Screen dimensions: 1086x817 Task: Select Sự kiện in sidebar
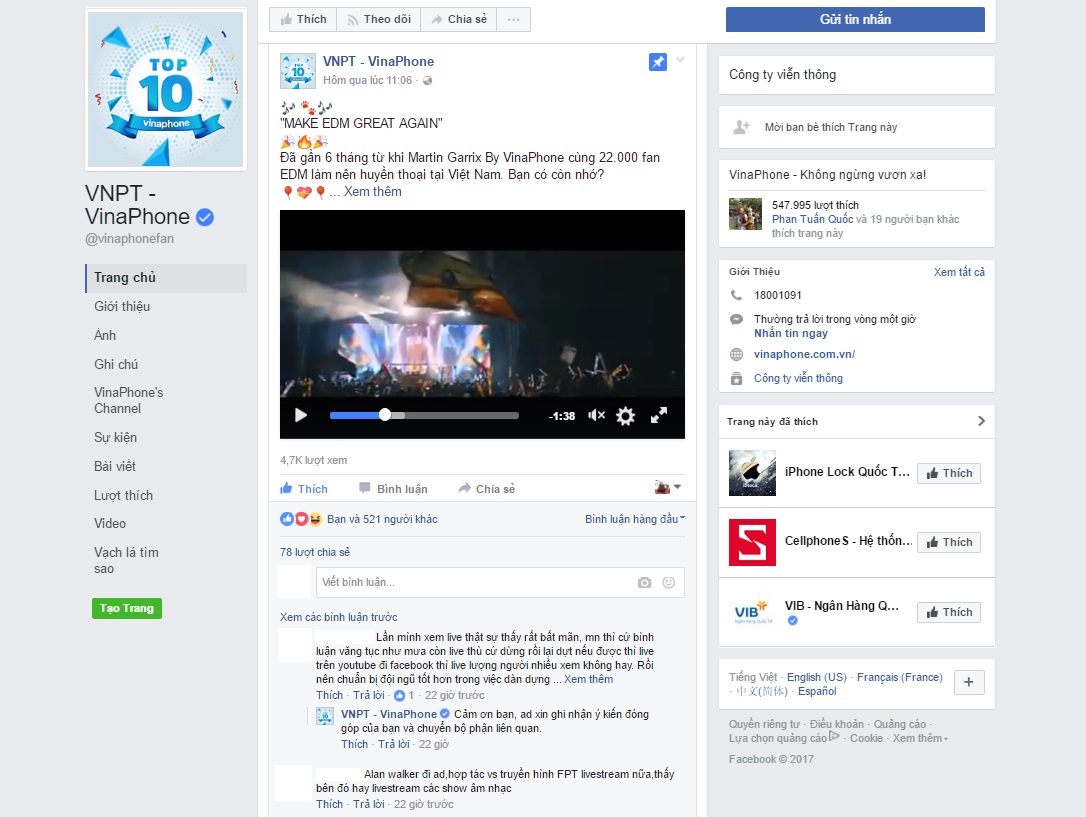[x=115, y=438]
